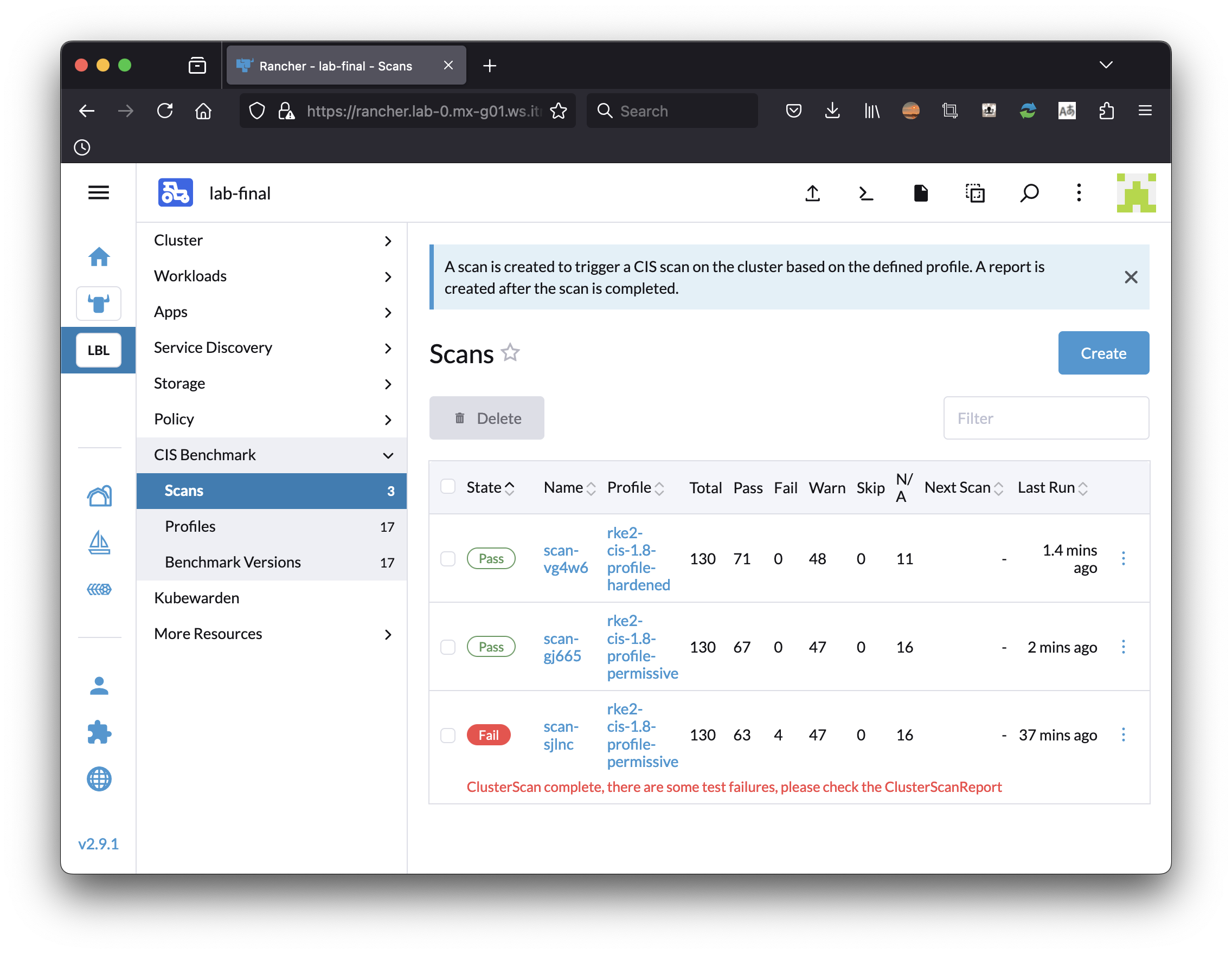Expand the Policy menu section

coord(271,420)
